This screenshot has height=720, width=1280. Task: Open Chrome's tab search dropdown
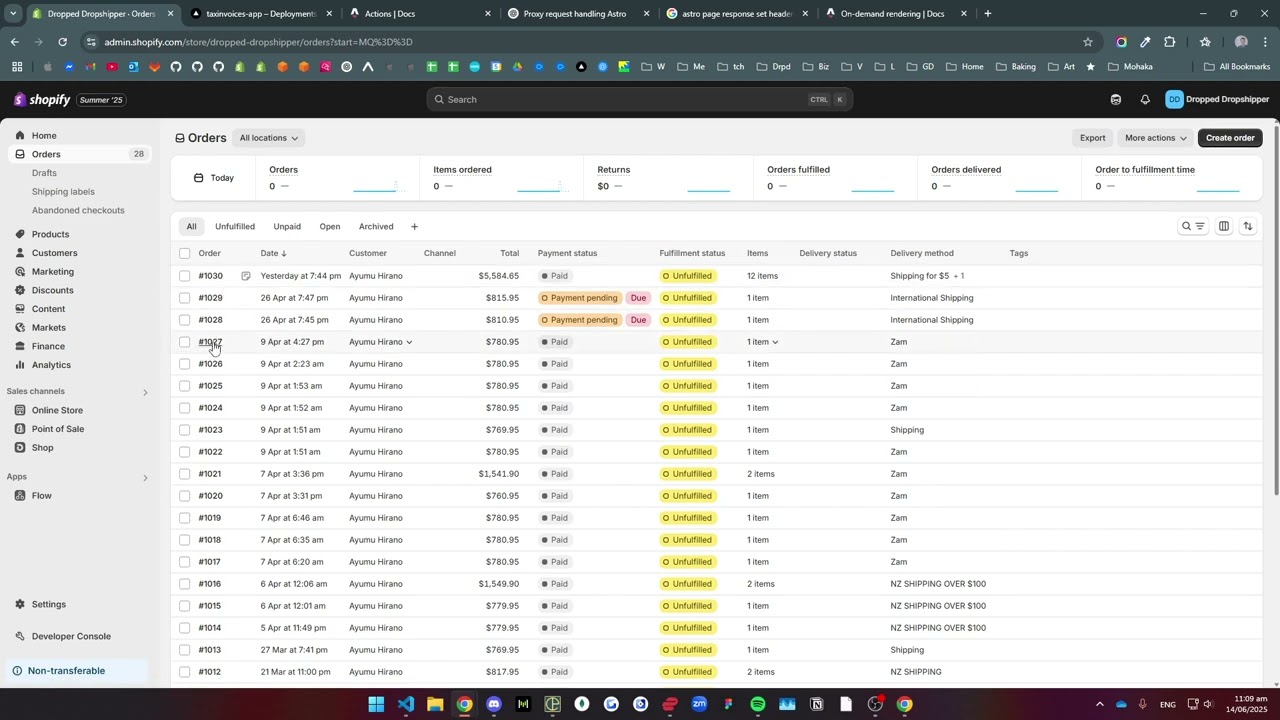(13, 14)
